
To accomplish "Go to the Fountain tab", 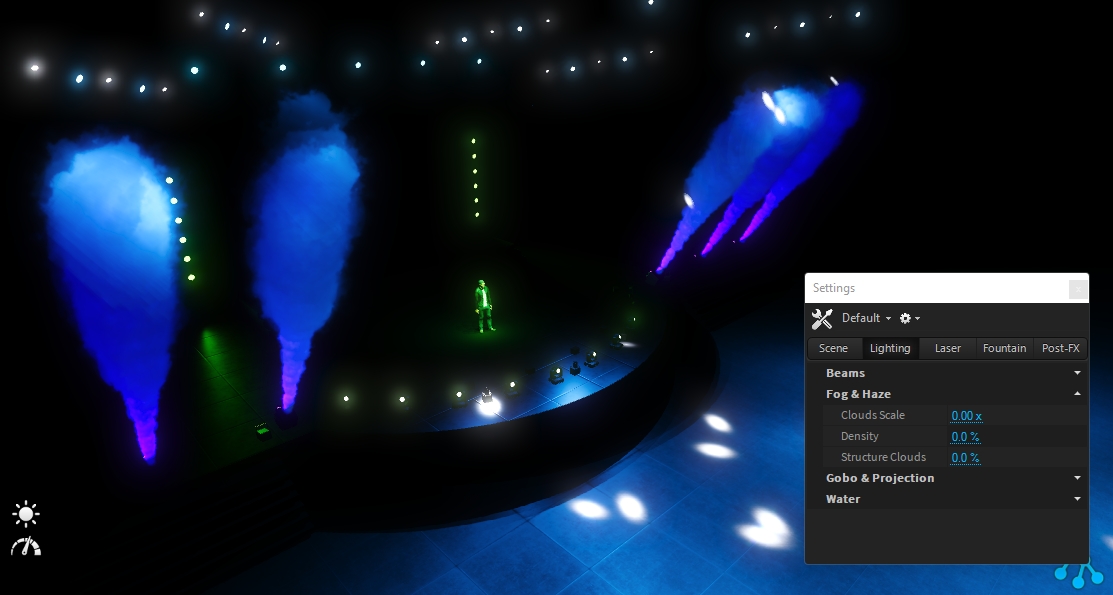I will [x=1004, y=348].
